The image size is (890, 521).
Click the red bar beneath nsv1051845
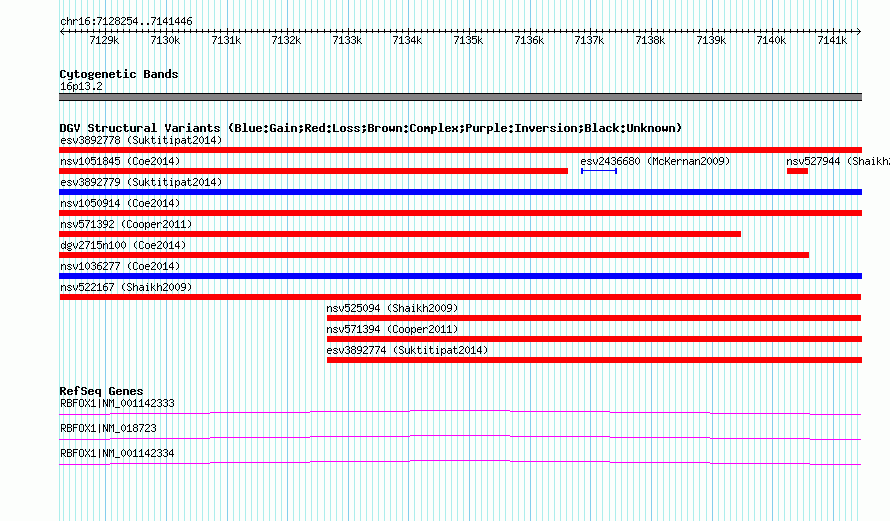tap(313, 171)
